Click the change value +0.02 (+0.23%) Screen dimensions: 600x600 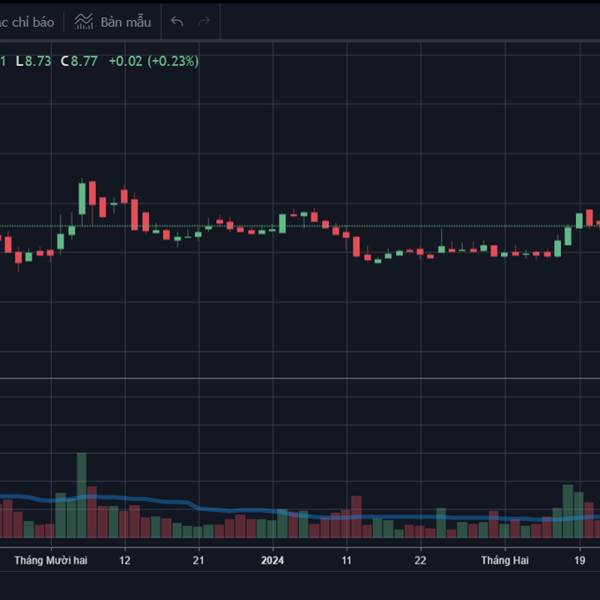(154, 61)
